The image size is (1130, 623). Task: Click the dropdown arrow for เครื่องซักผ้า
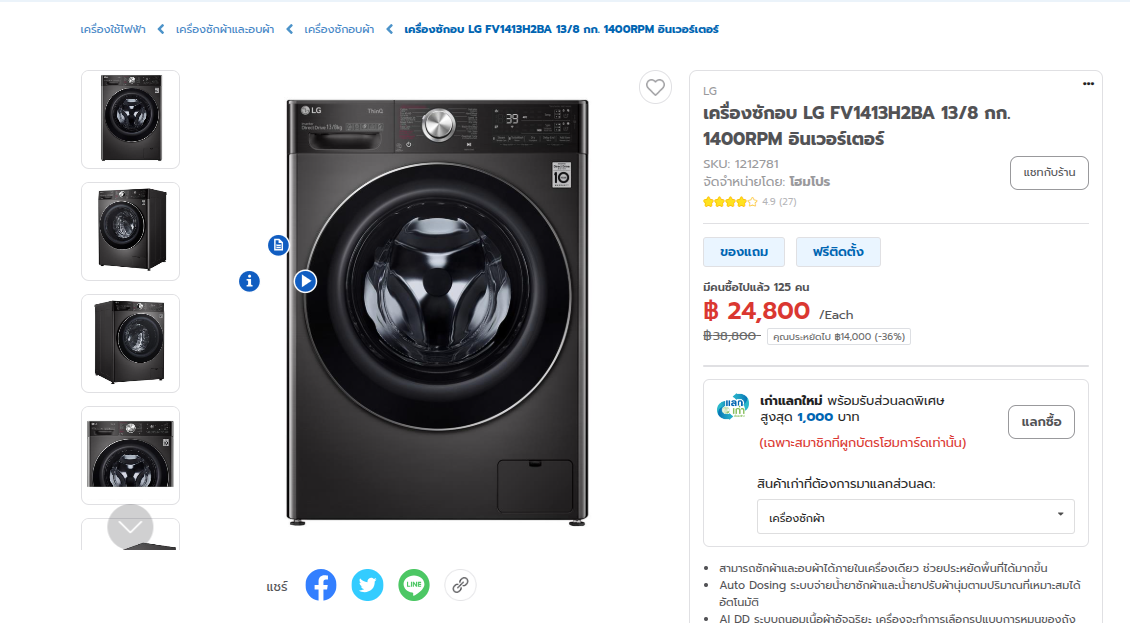[1060, 515]
